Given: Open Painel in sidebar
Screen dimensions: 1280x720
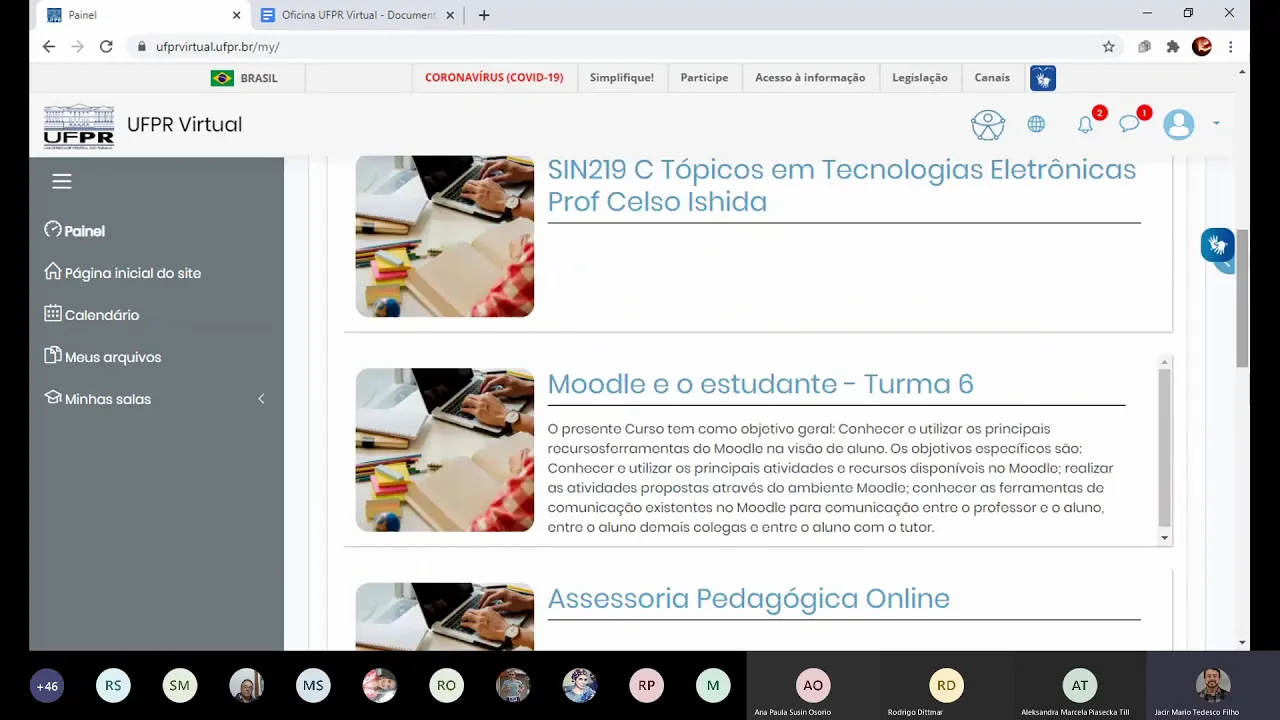Looking at the screenshot, I should tap(75, 230).
